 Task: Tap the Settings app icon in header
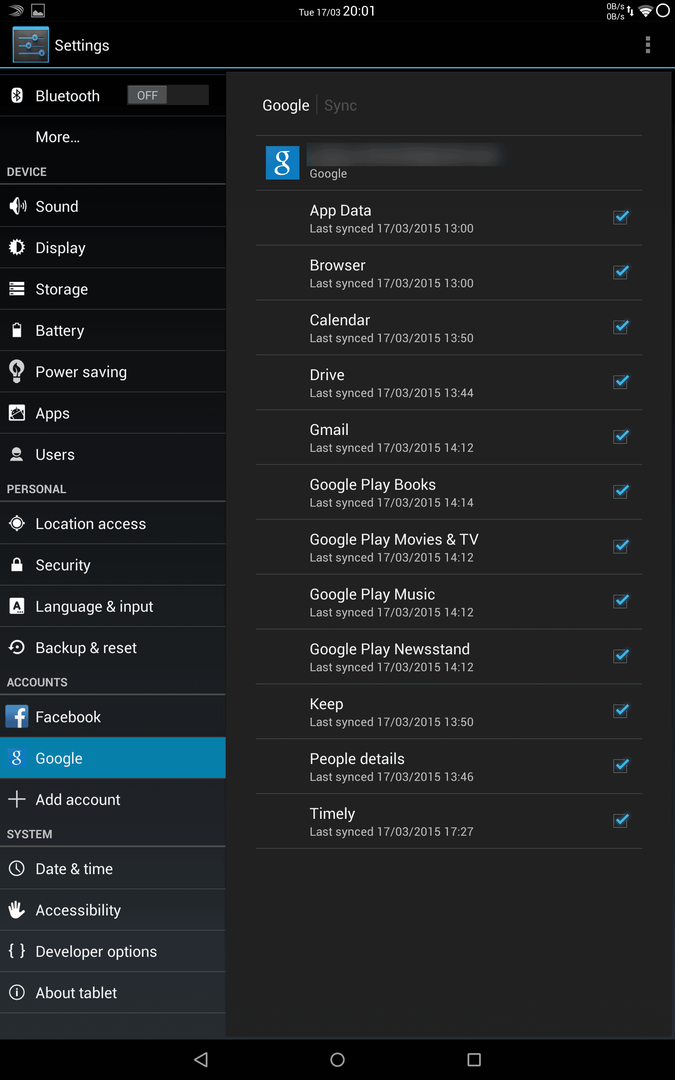pyautogui.click(x=30, y=45)
